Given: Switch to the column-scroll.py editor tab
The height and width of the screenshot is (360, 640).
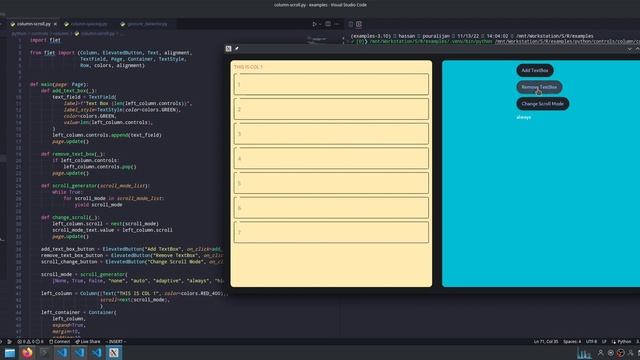Looking at the screenshot, I should pos(33,24).
